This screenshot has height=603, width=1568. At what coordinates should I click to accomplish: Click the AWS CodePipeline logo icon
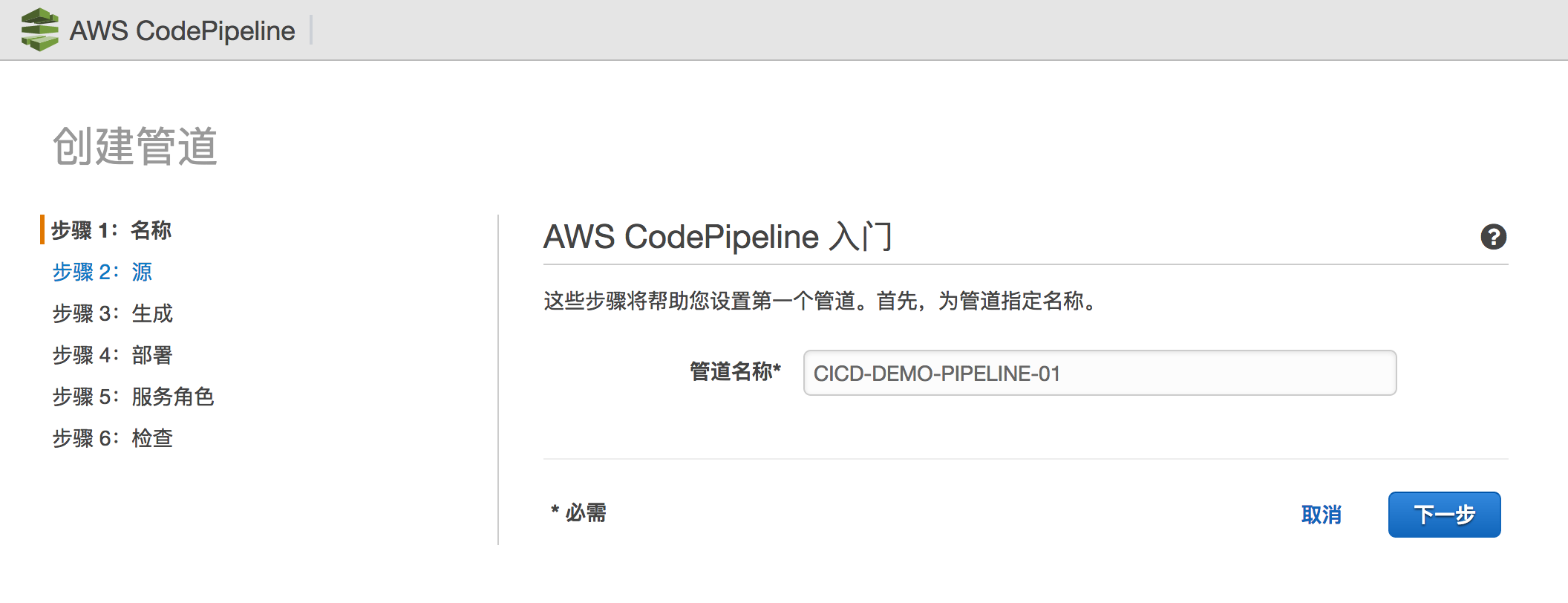[40, 30]
